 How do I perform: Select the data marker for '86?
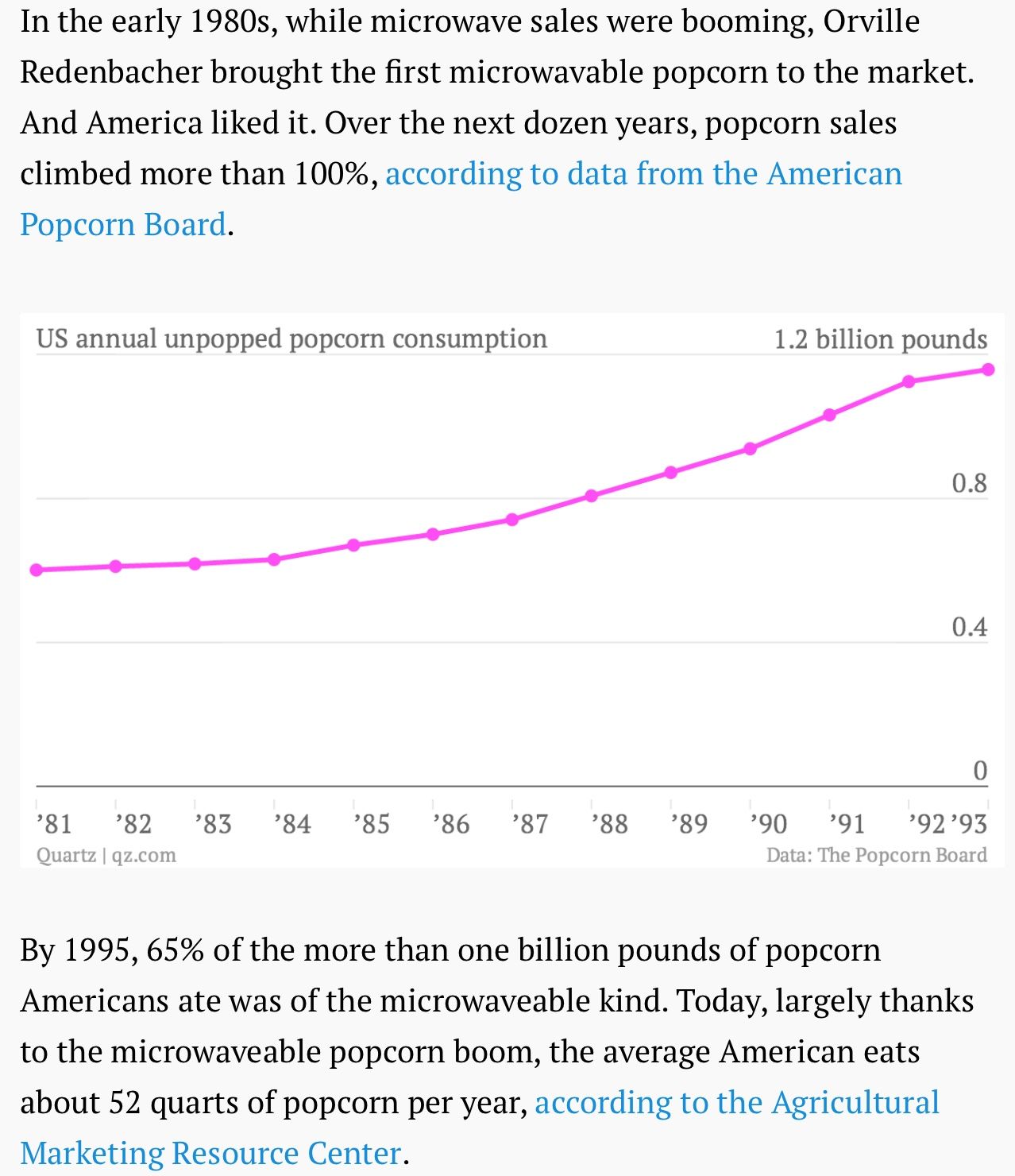point(433,534)
